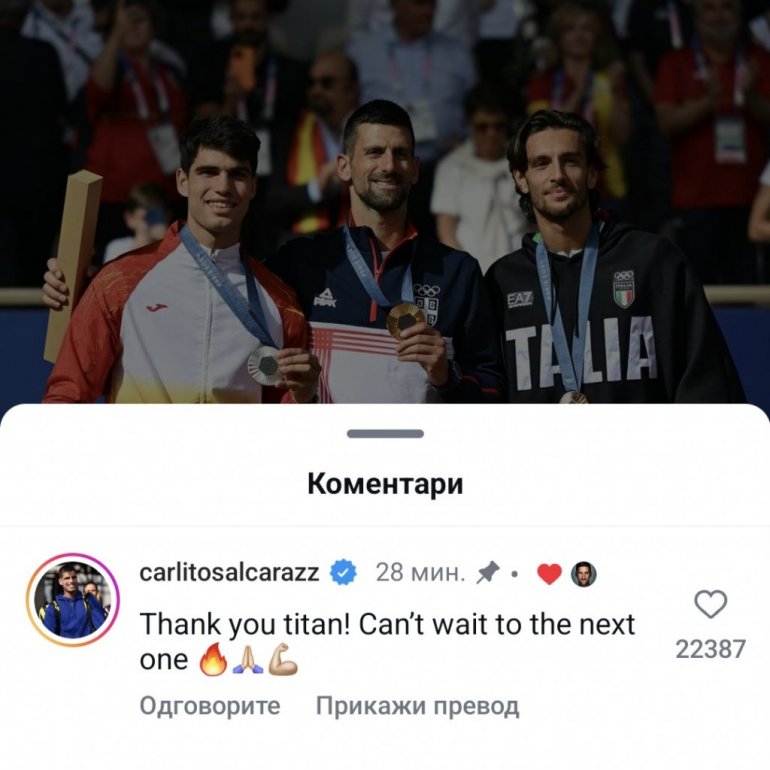The width and height of the screenshot is (770, 770).
Task: Click the blue verified badge
Action: tap(343, 572)
